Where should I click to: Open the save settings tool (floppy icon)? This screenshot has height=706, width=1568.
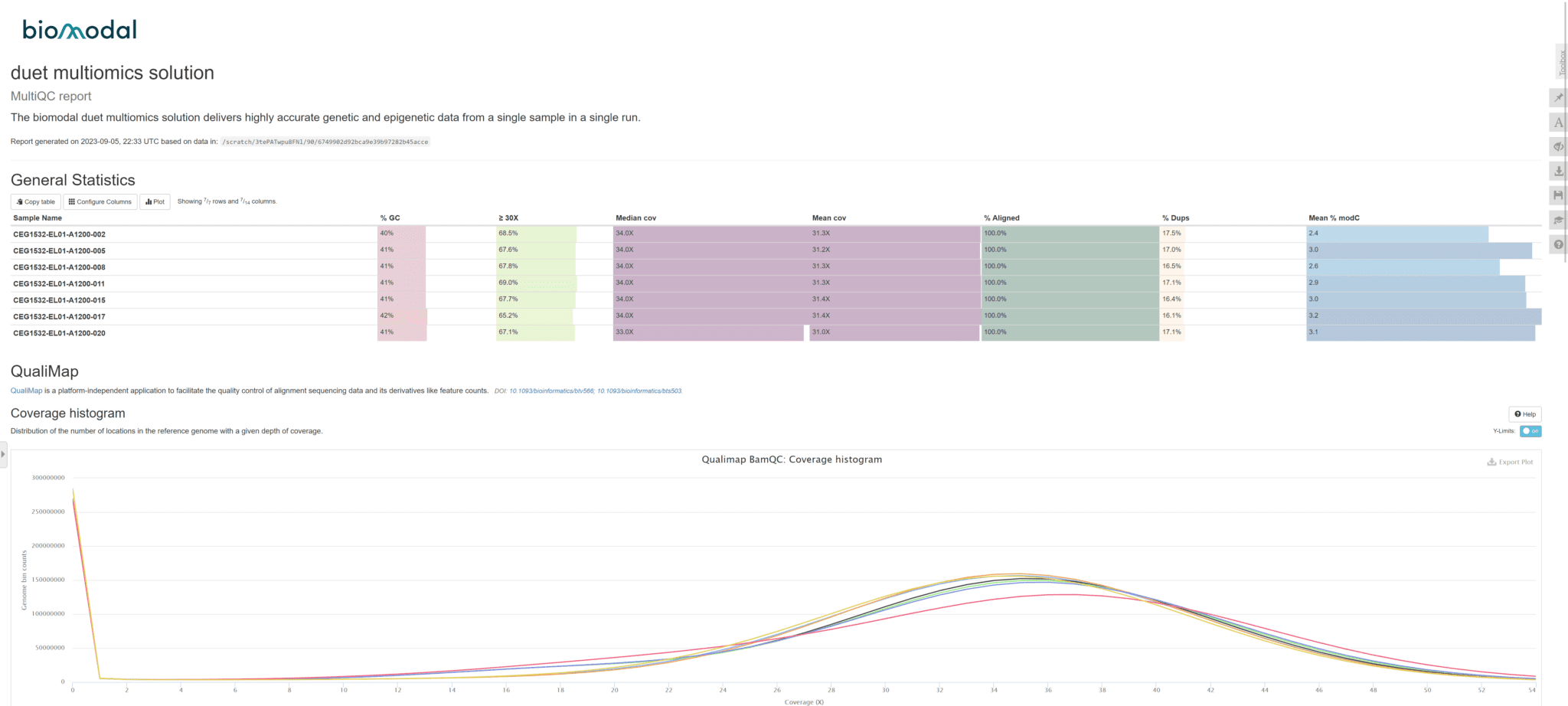coord(1558,195)
